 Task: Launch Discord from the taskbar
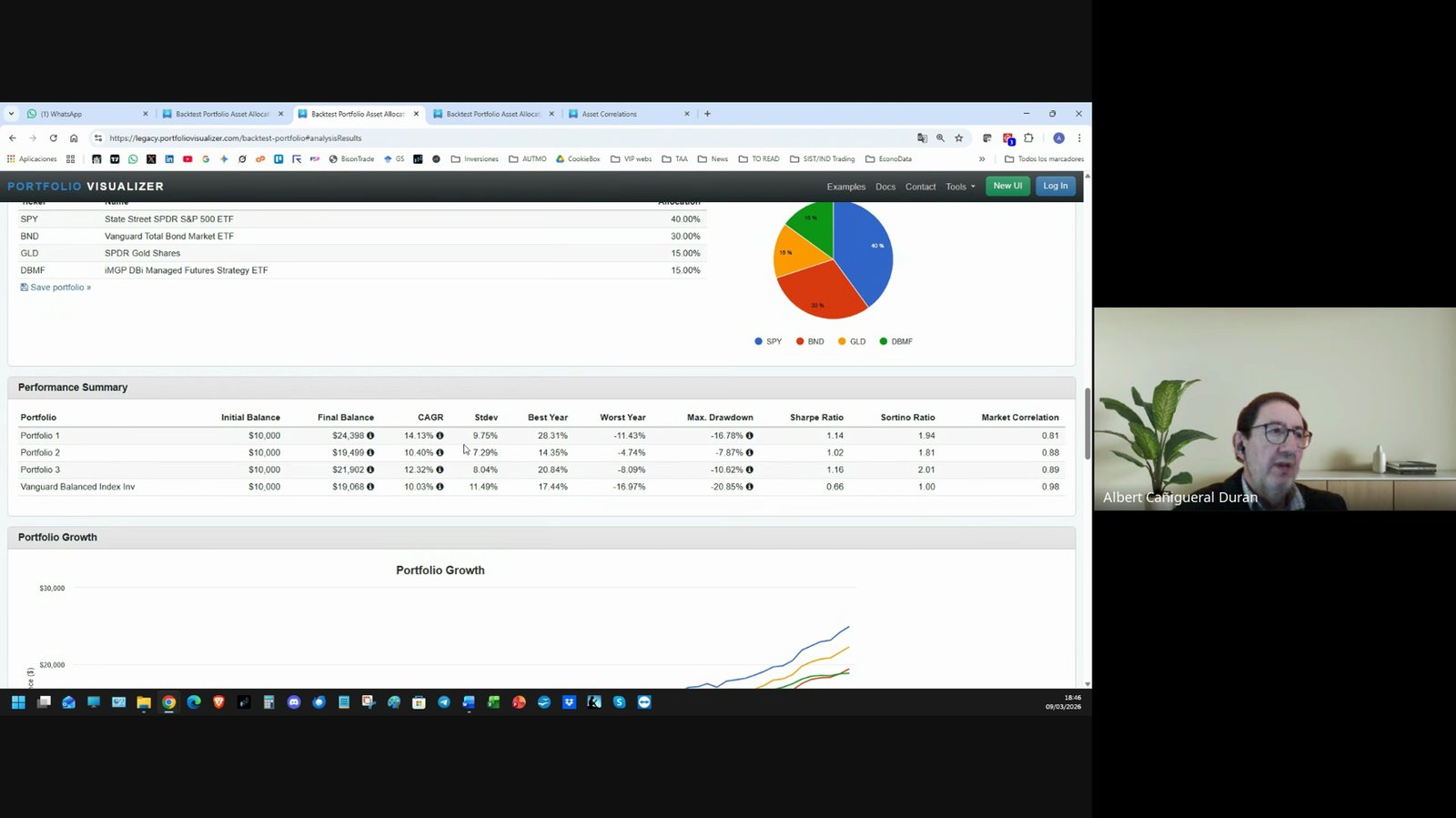pos(294,702)
